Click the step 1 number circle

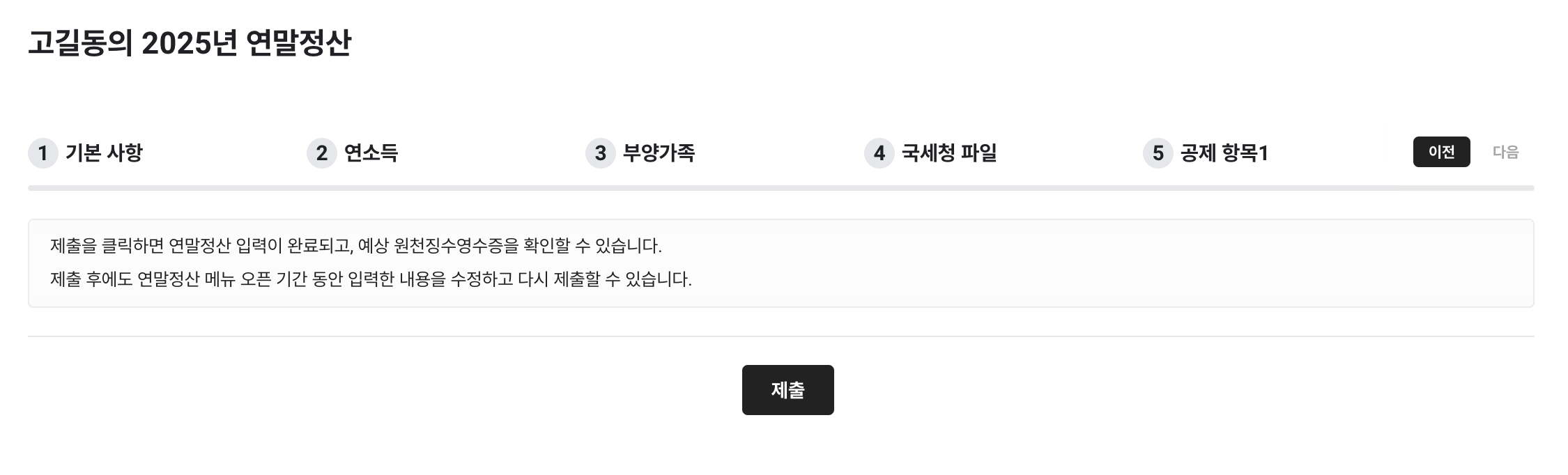(43, 153)
